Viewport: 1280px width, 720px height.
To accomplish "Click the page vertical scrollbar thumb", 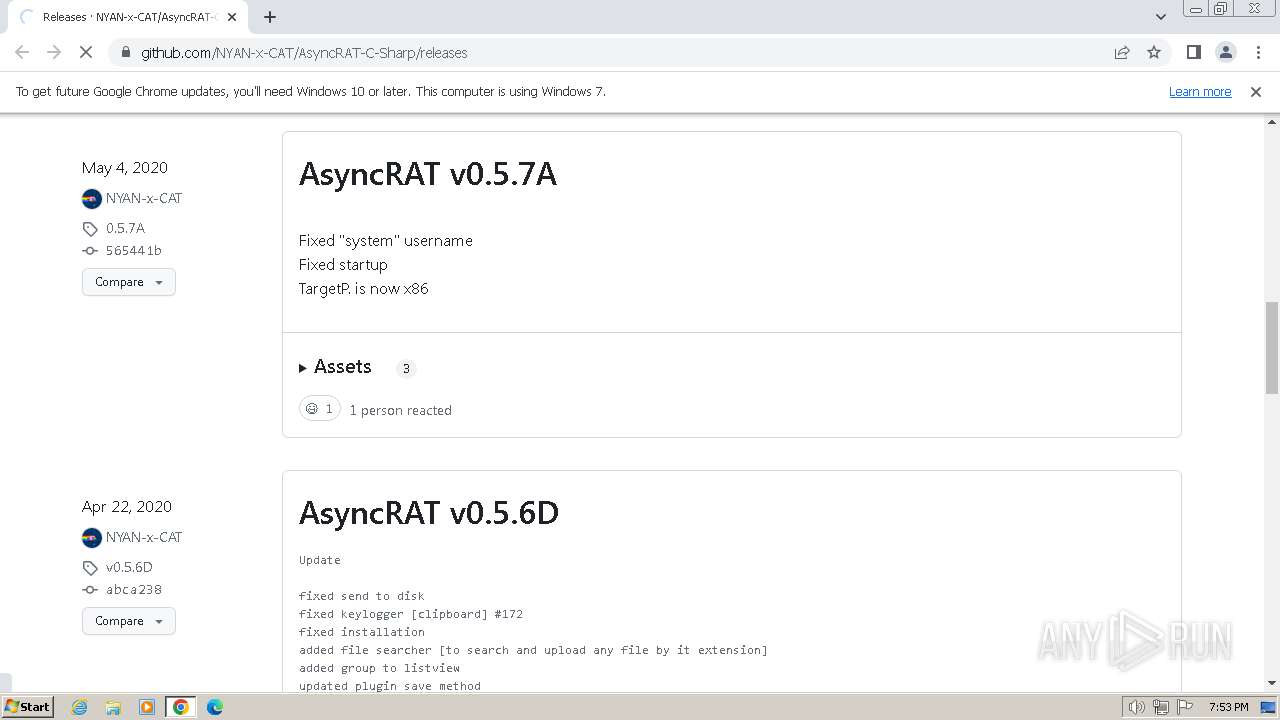I will 1272,348.
